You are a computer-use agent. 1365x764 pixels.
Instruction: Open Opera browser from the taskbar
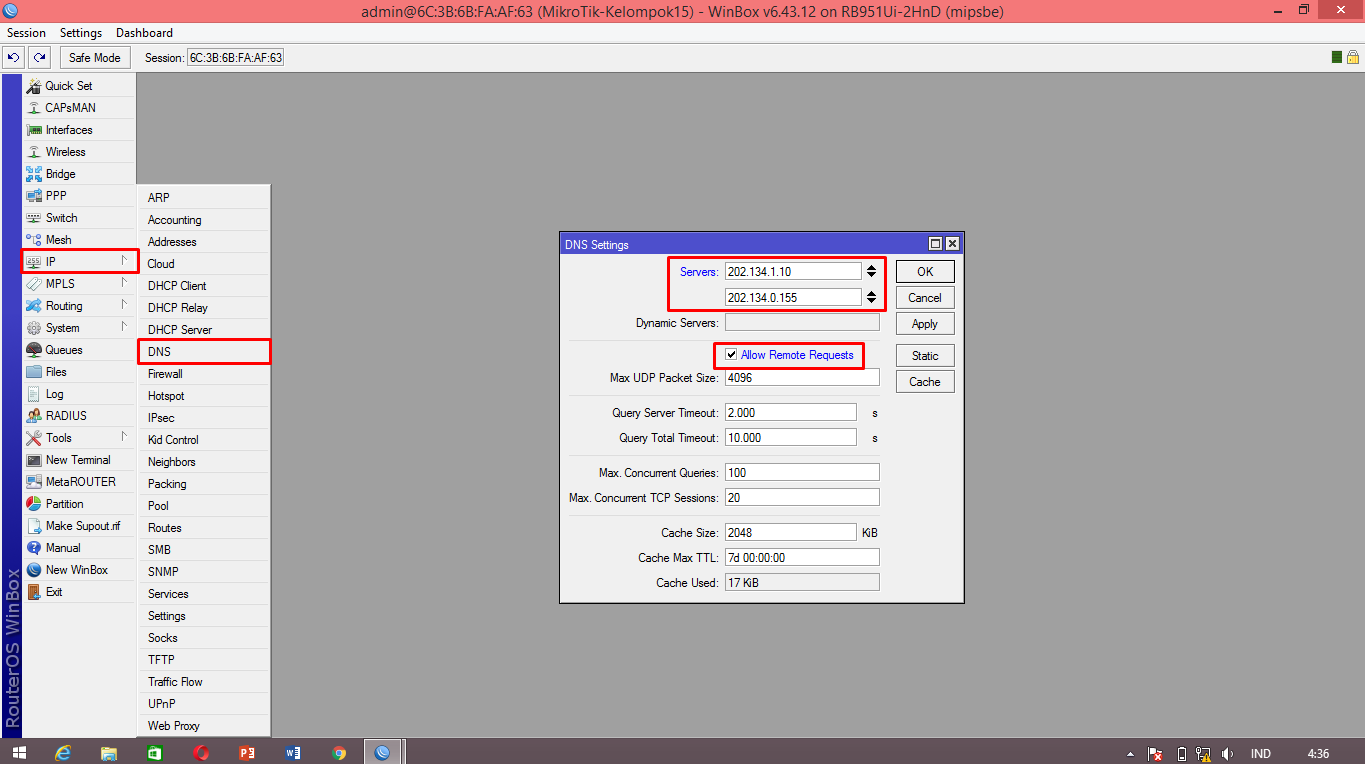tap(201, 752)
